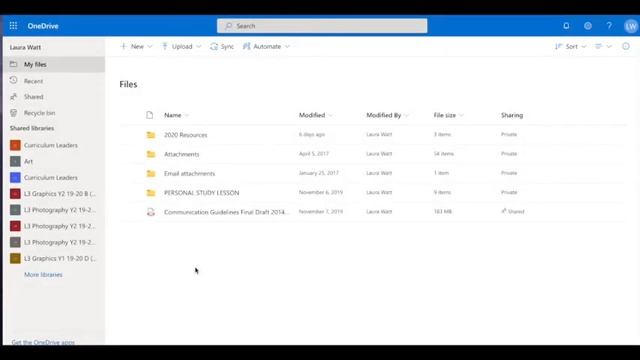Click the PERSONAL STUDY LESSON folder icon
Viewport: 640px width, 360px height.
[151, 193]
